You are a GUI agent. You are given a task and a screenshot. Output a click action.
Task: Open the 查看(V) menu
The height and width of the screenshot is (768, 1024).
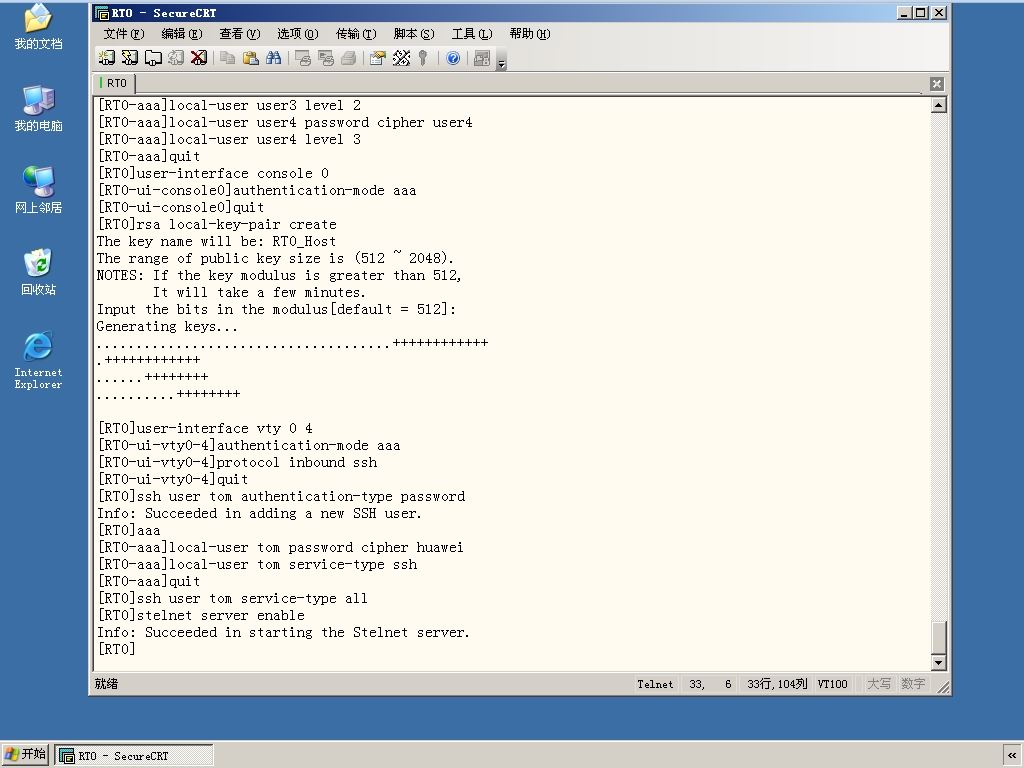(x=240, y=33)
